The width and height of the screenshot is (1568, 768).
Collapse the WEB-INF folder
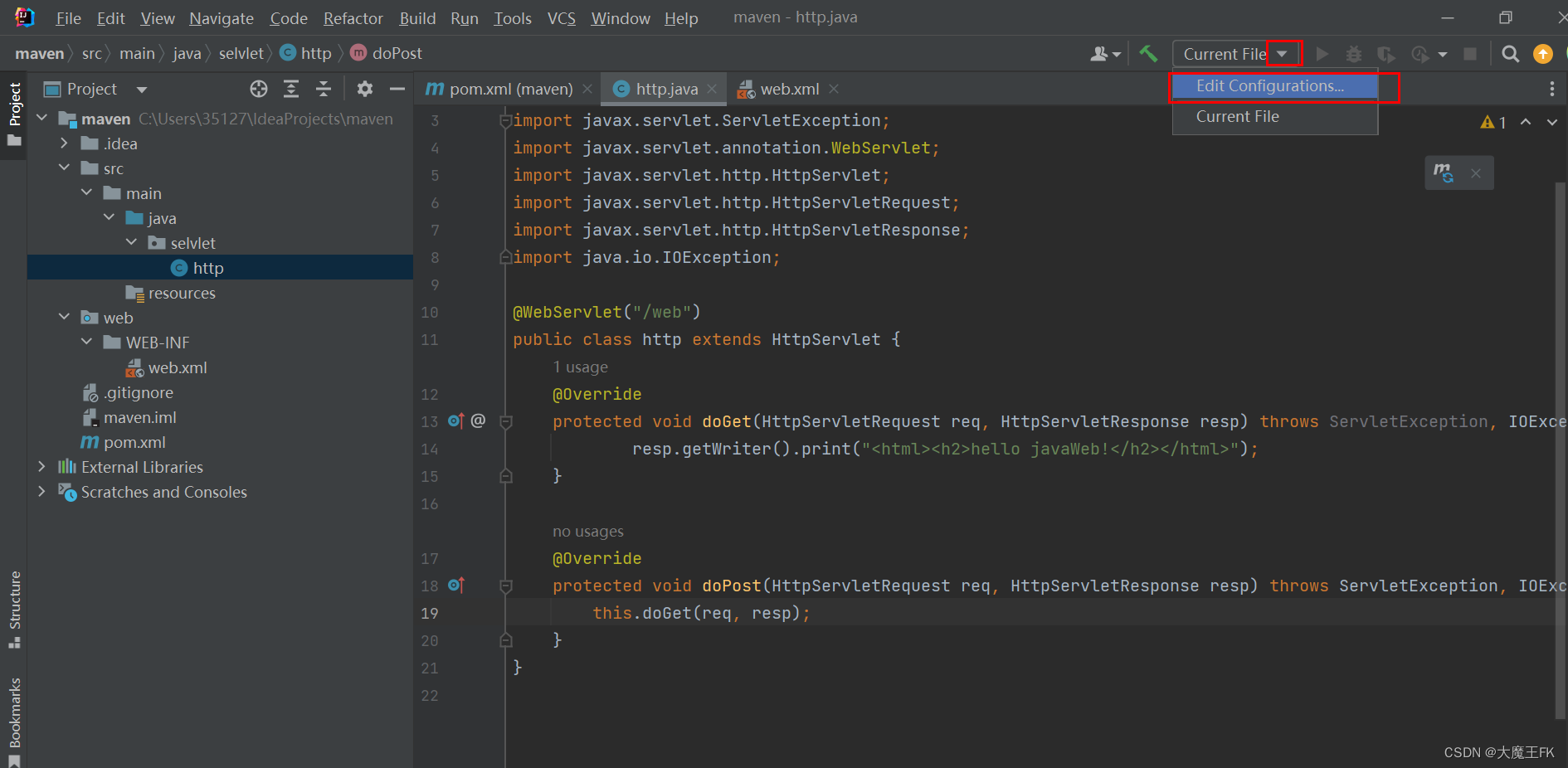coord(87,342)
